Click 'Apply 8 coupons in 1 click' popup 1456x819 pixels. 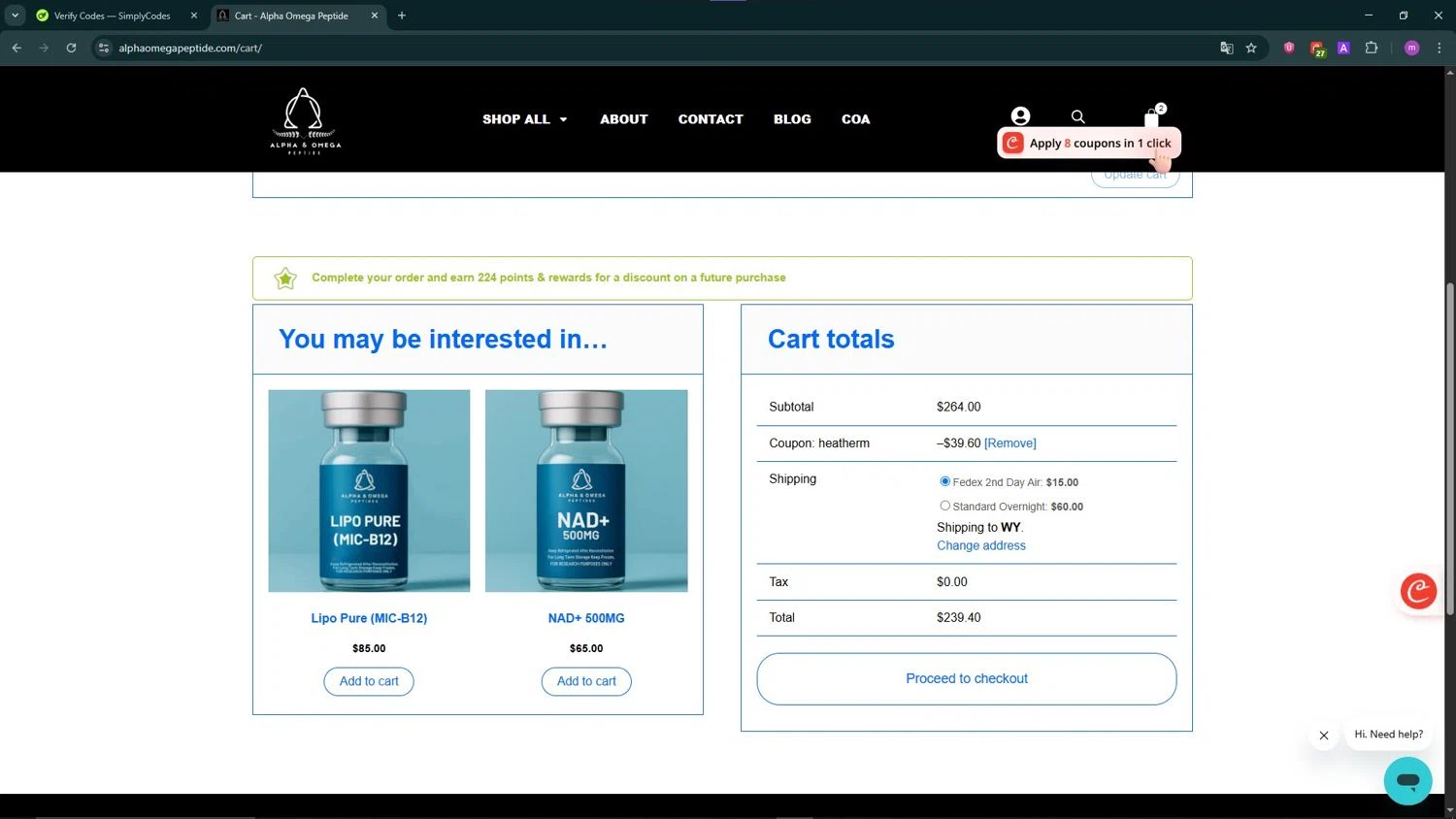click(1089, 143)
